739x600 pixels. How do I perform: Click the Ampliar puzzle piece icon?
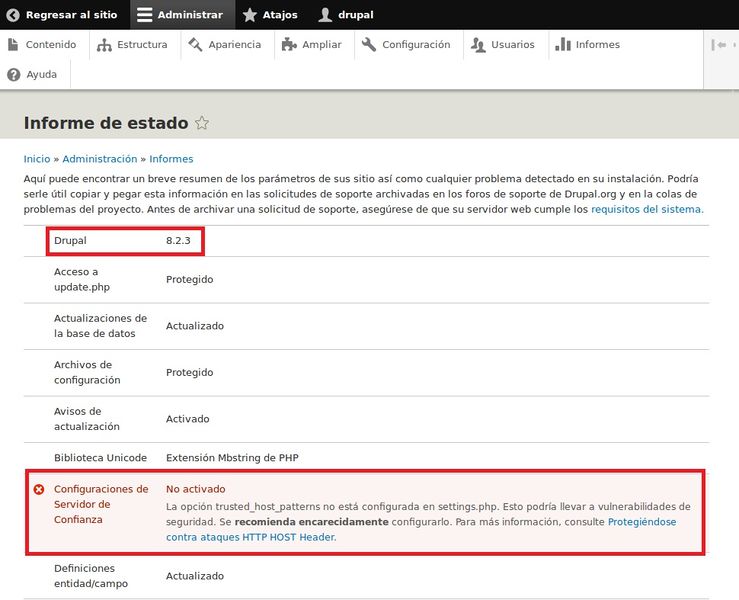click(x=289, y=45)
